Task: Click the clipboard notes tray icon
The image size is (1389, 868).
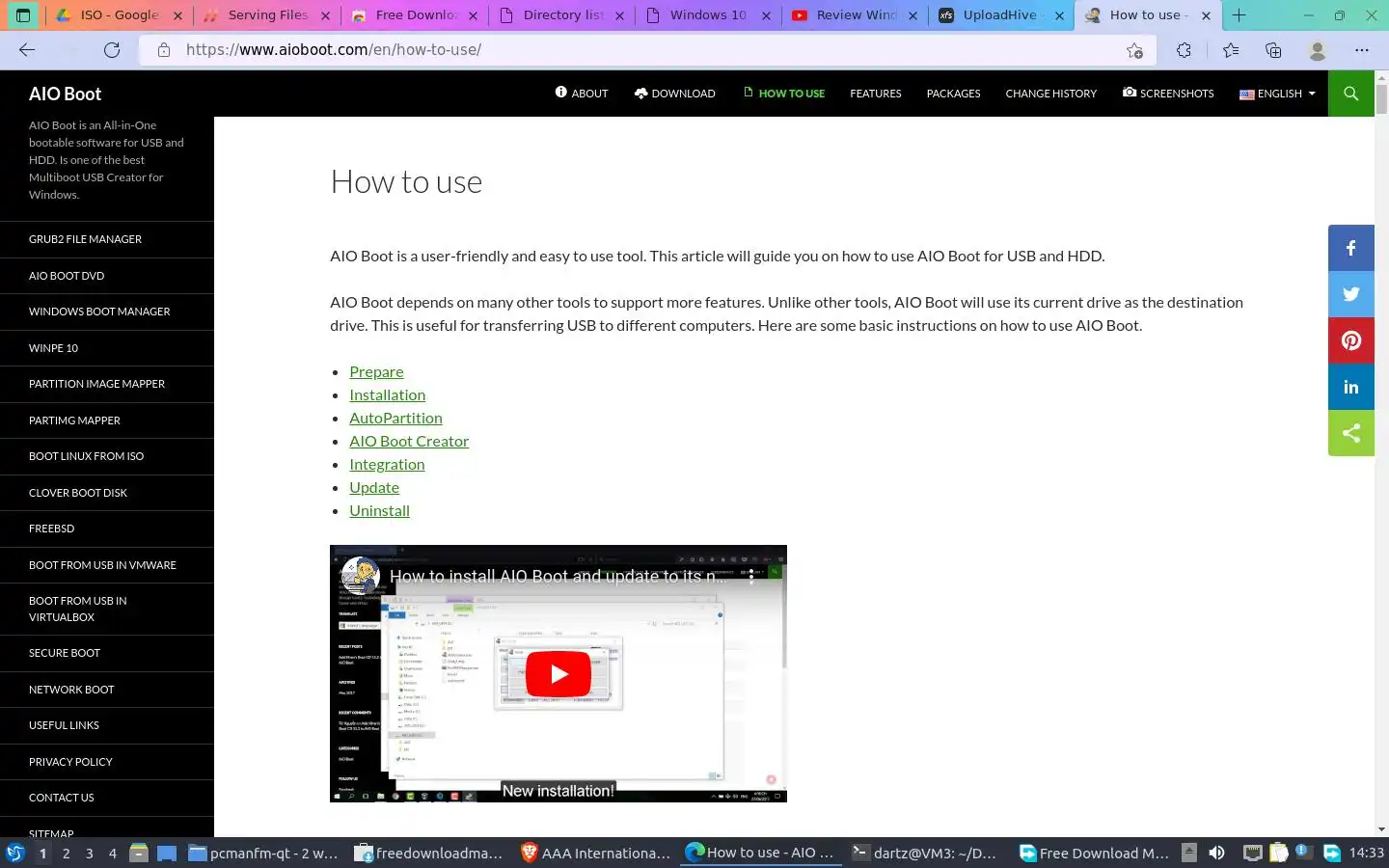Action: pyautogui.click(x=1279, y=853)
